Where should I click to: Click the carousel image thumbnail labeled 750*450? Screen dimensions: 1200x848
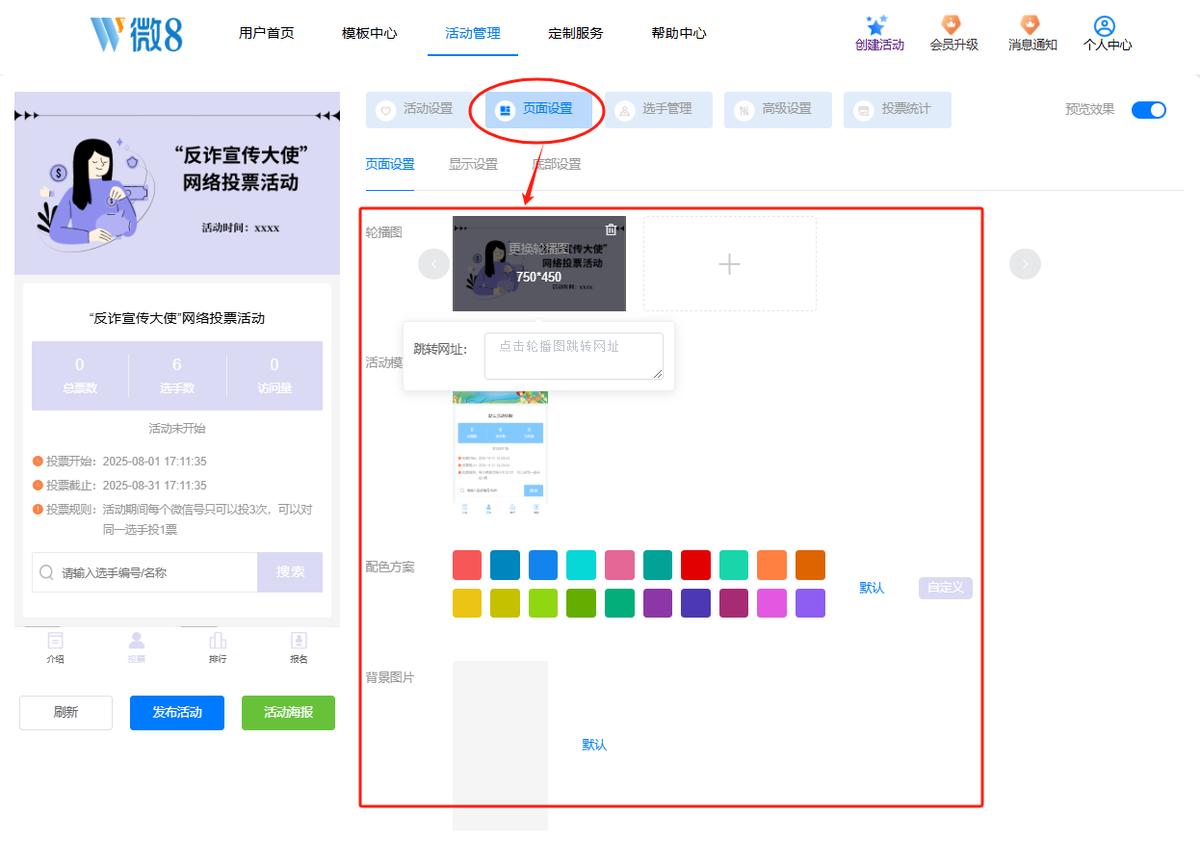tap(539, 264)
